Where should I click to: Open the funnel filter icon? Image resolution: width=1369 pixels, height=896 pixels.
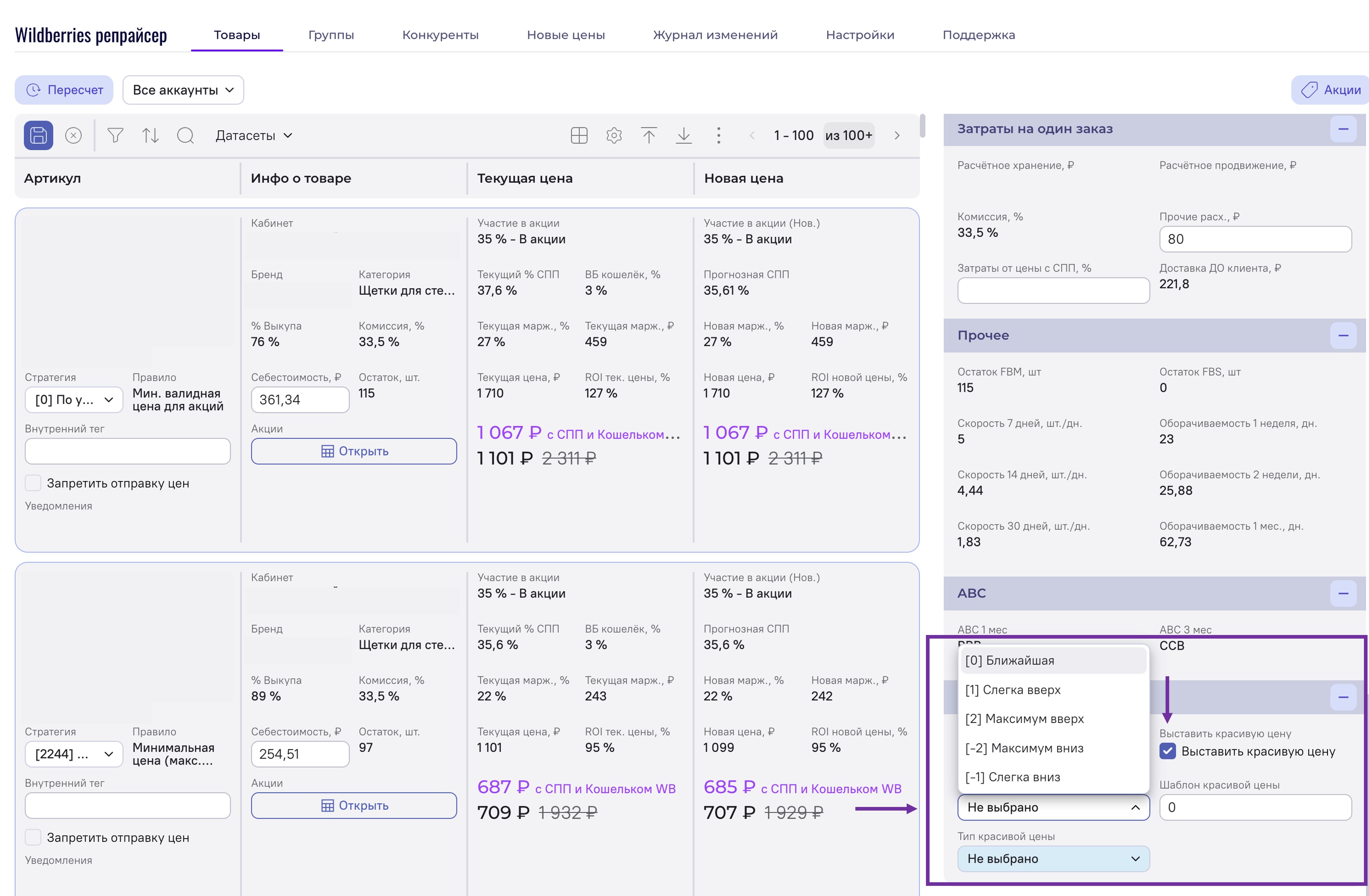click(x=115, y=136)
